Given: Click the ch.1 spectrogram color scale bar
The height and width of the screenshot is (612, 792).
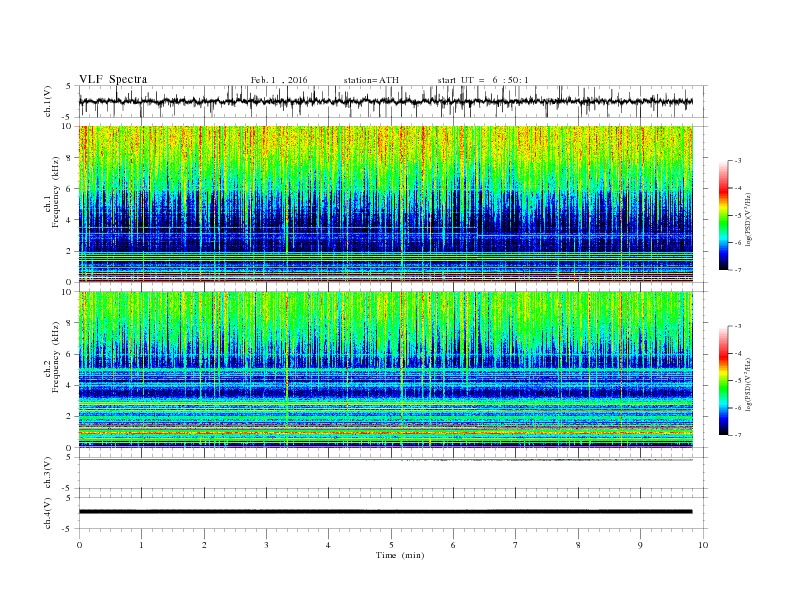Looking at the screenshot, I should coord(724,215).
